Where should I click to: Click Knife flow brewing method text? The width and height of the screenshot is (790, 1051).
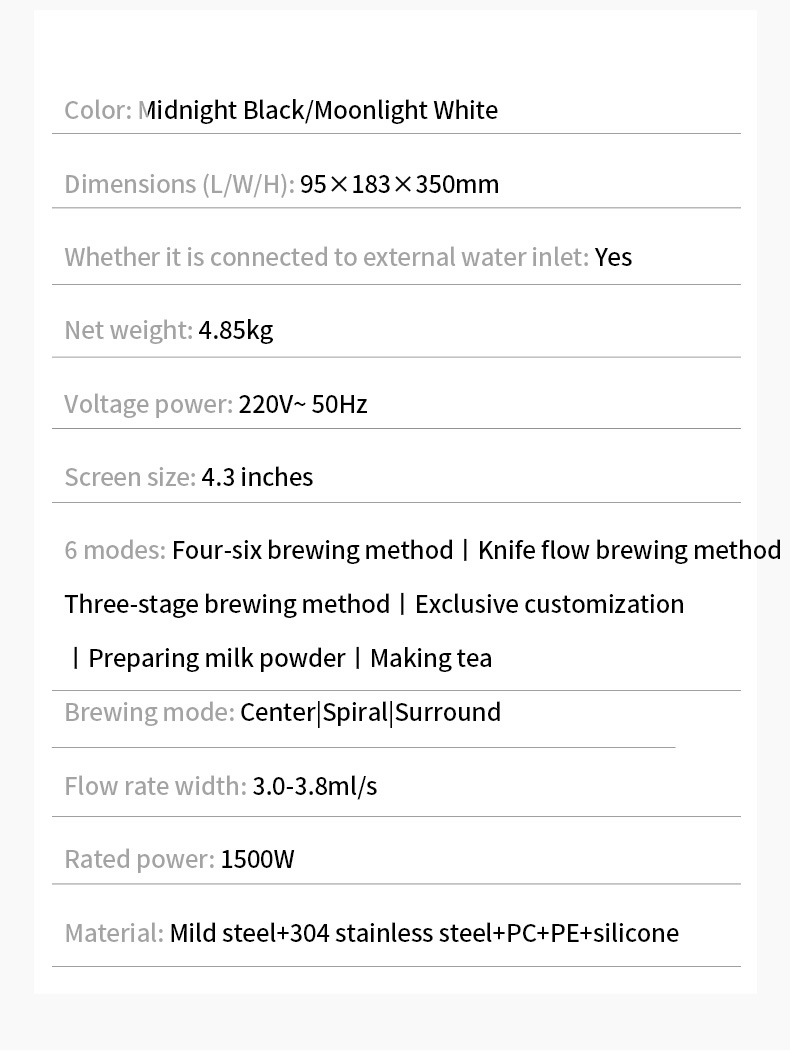point(629,550)
